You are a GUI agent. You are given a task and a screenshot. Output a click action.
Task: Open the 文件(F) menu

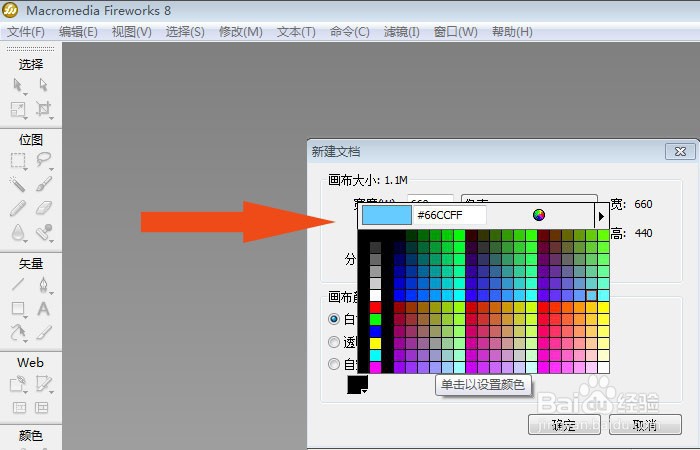pos(25,32)
